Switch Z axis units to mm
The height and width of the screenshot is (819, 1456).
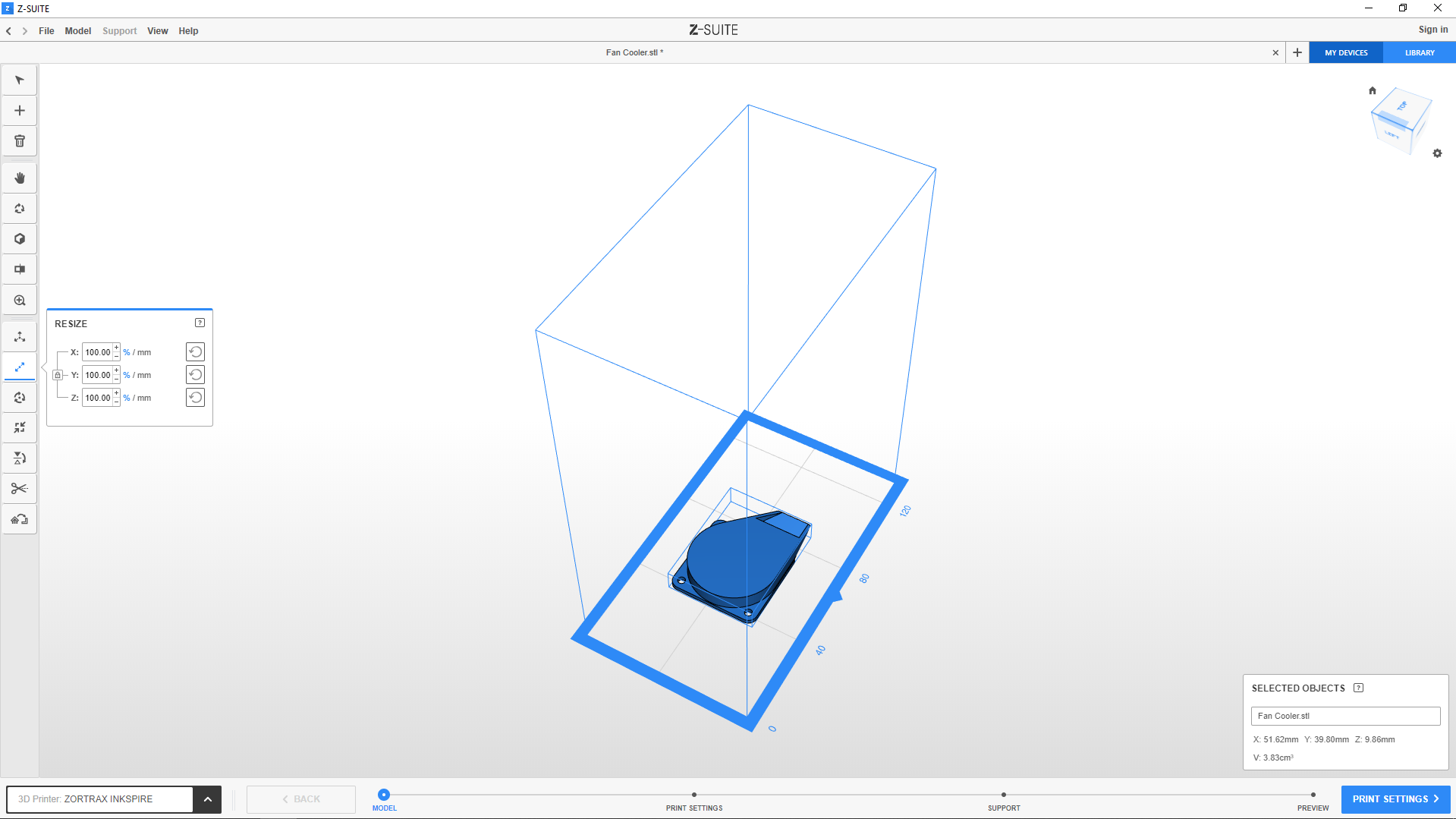click(144, 398)
